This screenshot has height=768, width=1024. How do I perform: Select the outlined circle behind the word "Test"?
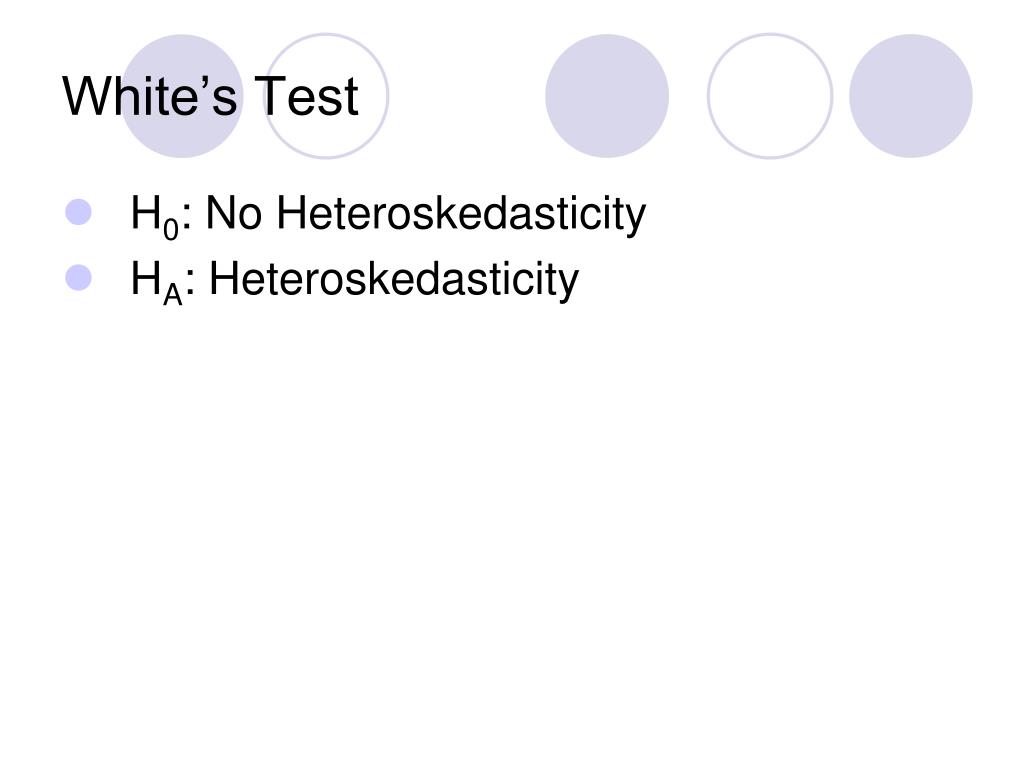click(327, 96)
